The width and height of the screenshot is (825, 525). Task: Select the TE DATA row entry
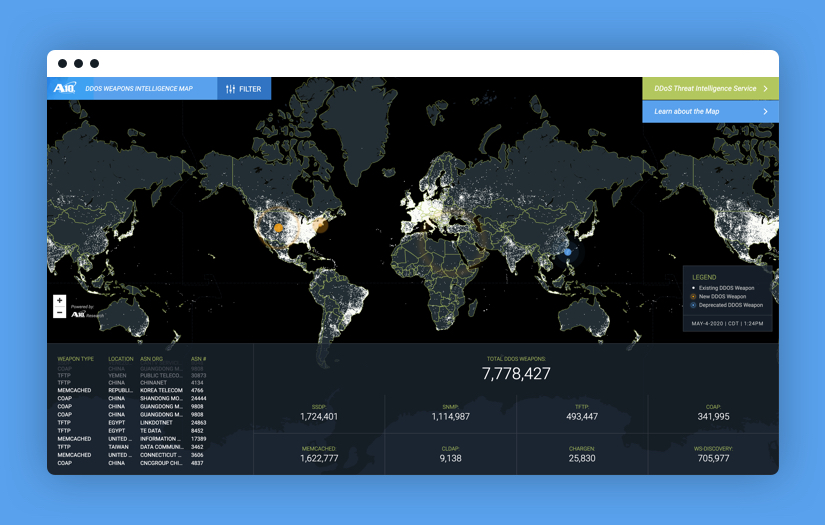150,430
